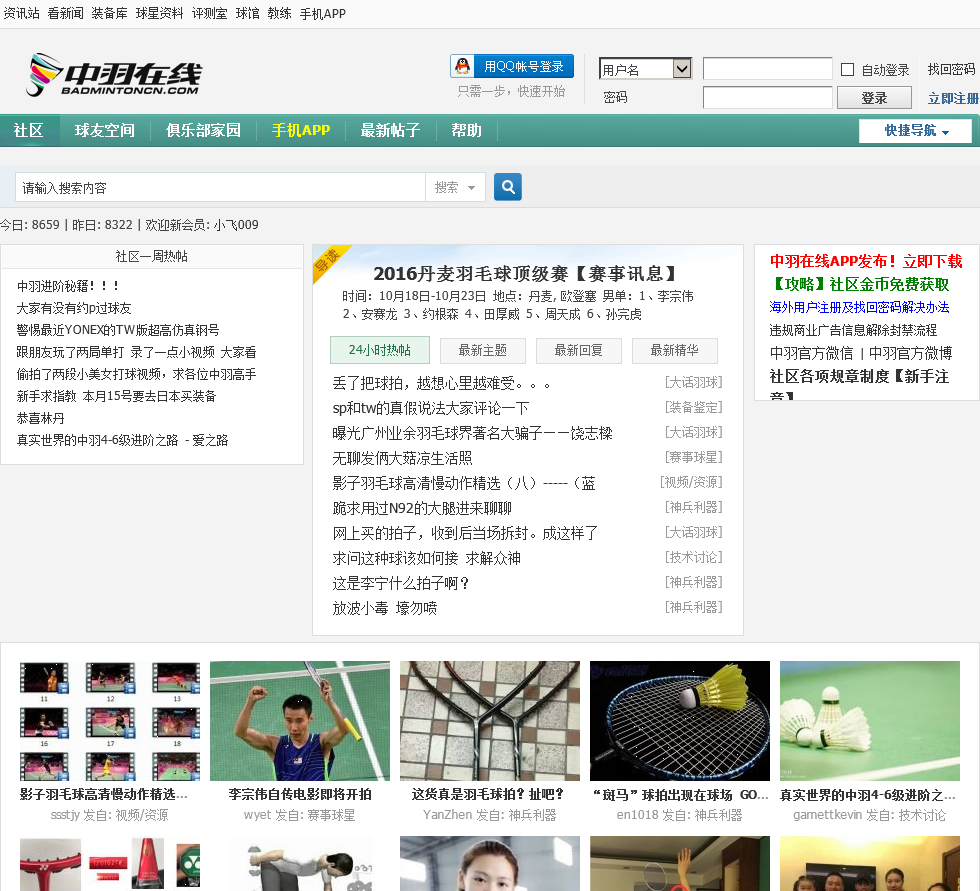Open 最新帖子 in the nav bar

390,131
